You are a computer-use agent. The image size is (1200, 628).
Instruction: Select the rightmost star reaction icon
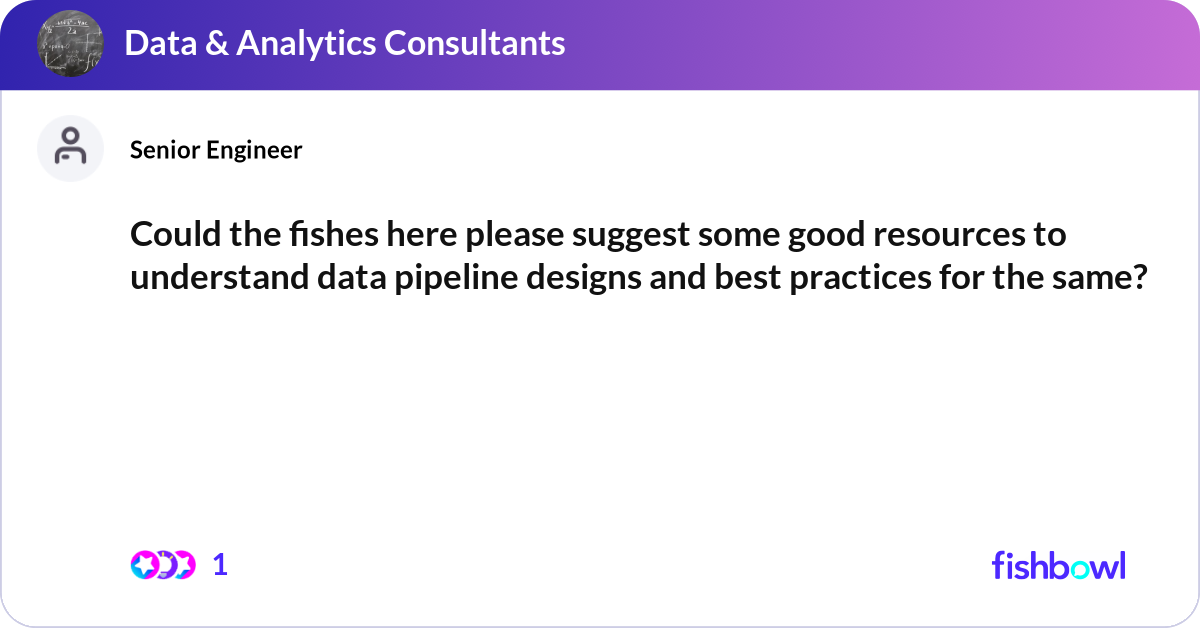point(184,565)
